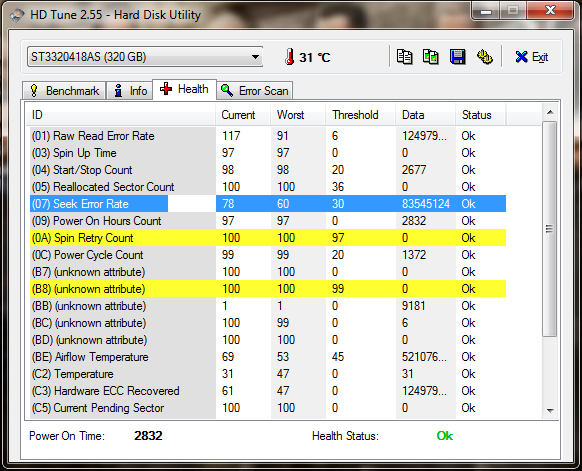The width and height of the screenshot is (582, 471).
Task: Select the Health tab
Action: click(x=184, y=89)
